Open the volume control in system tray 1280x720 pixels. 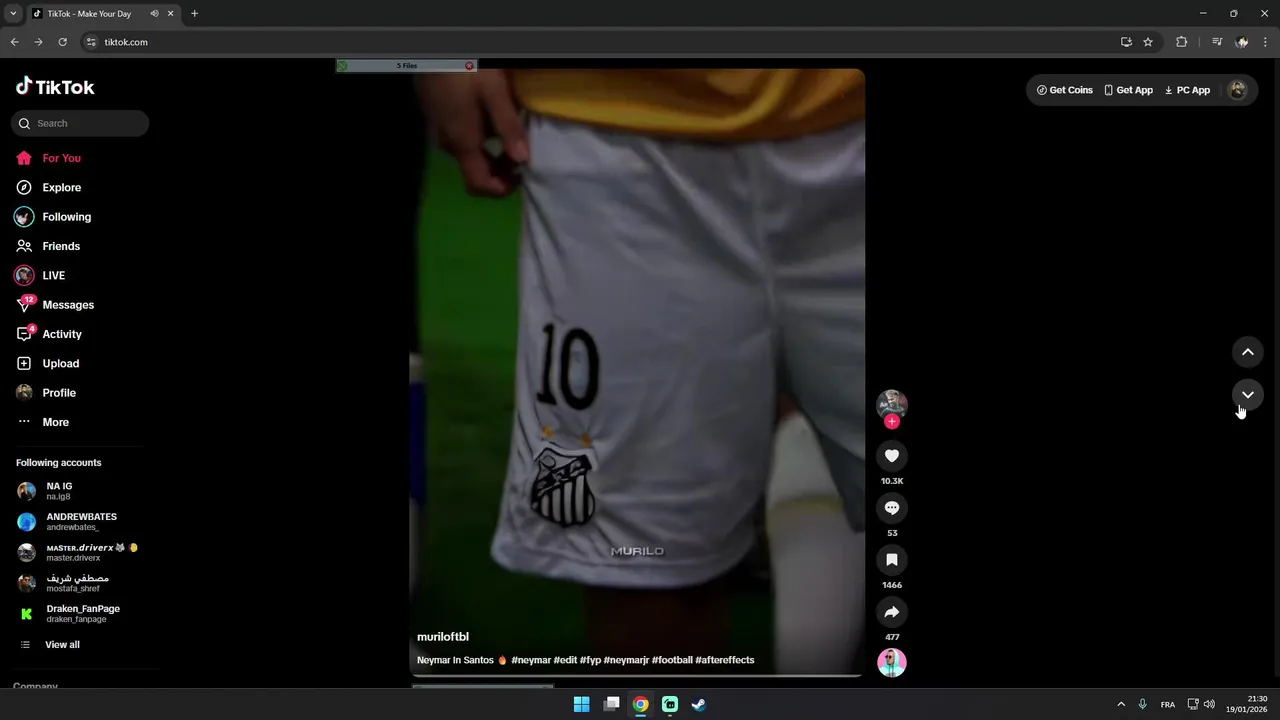(1209, 704)
